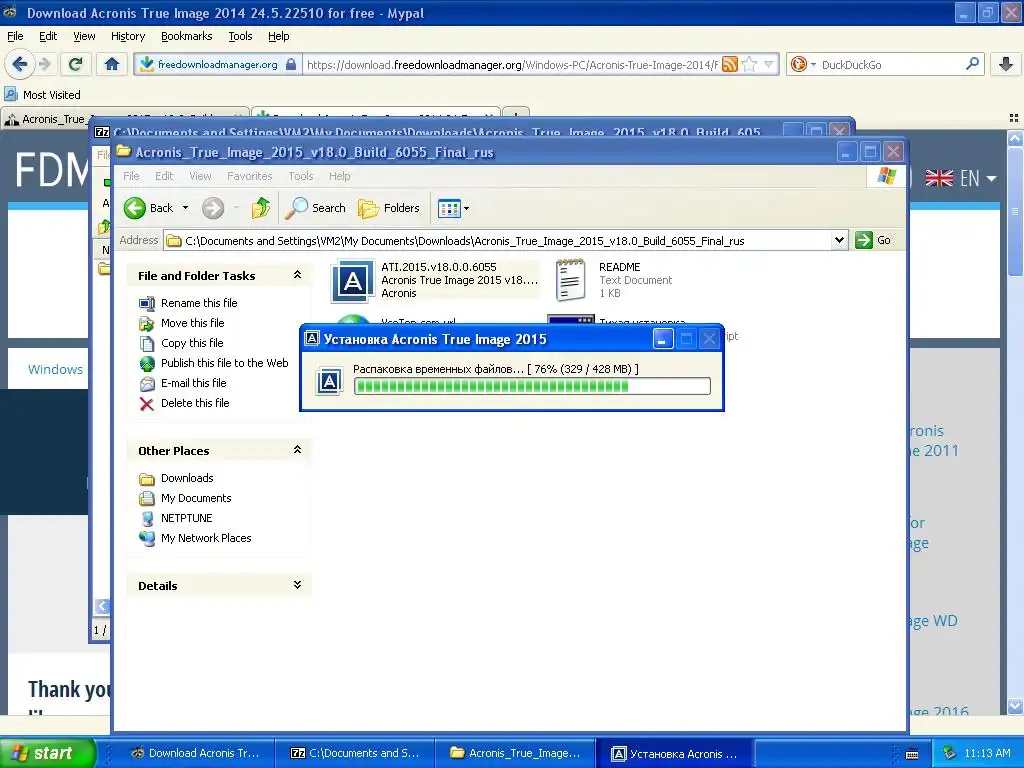Toggle the Folders pane in Explorer

[x=389, y=208]
